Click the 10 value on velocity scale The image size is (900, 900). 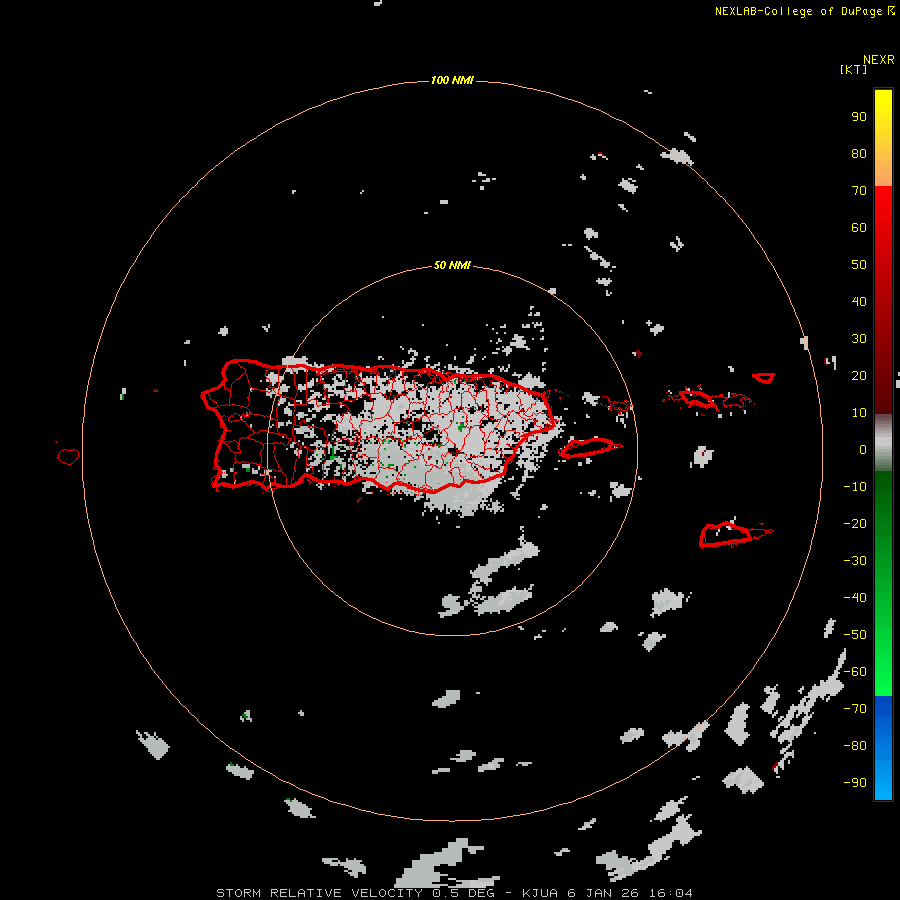tap(859, 413)
